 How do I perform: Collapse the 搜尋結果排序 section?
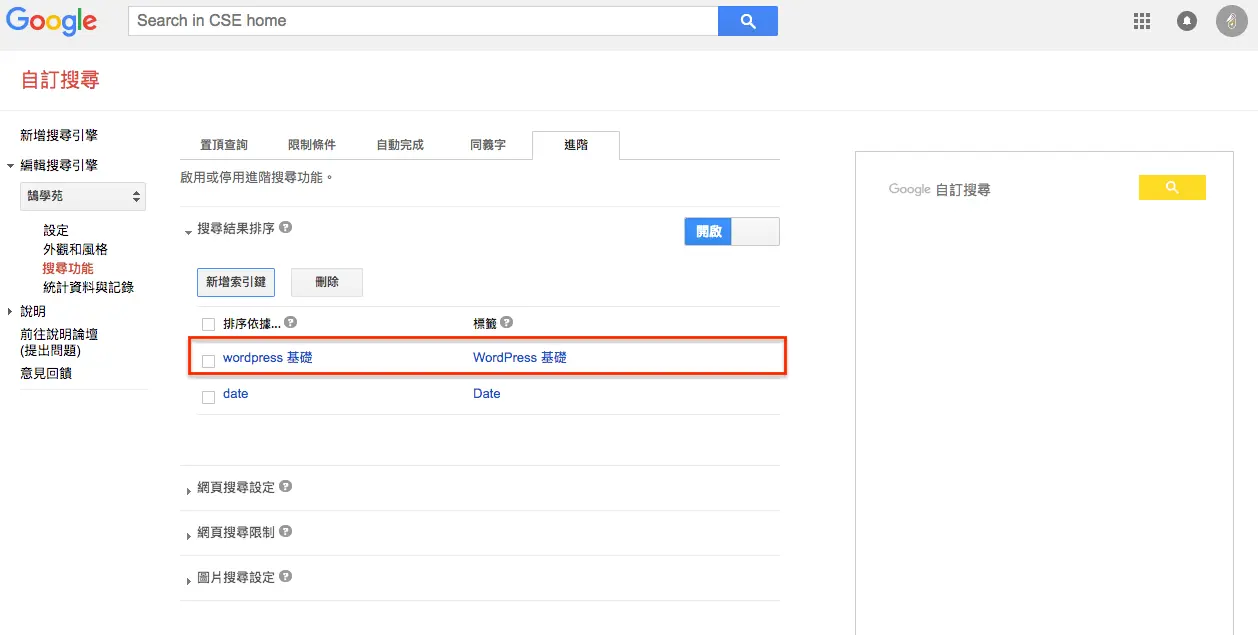click(189, 232)
